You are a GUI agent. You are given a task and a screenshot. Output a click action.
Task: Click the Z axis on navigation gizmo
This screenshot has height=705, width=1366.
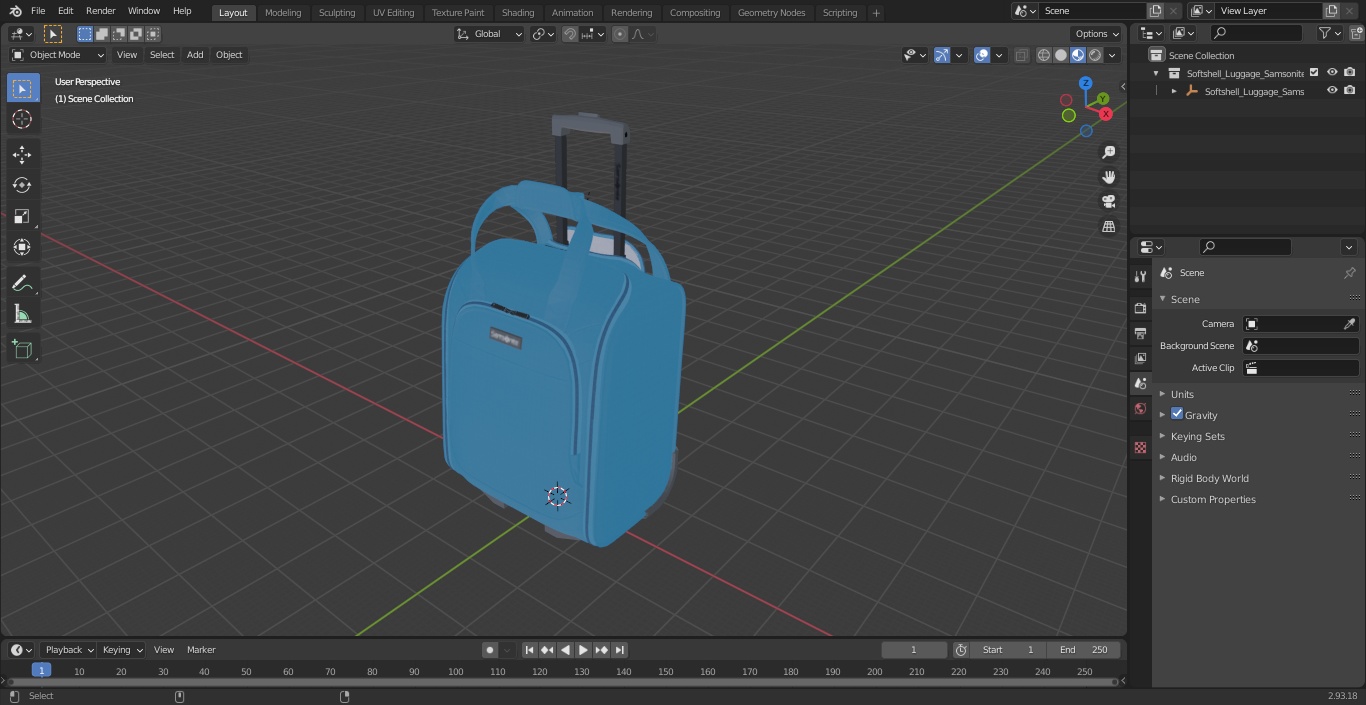point(1086,83)
